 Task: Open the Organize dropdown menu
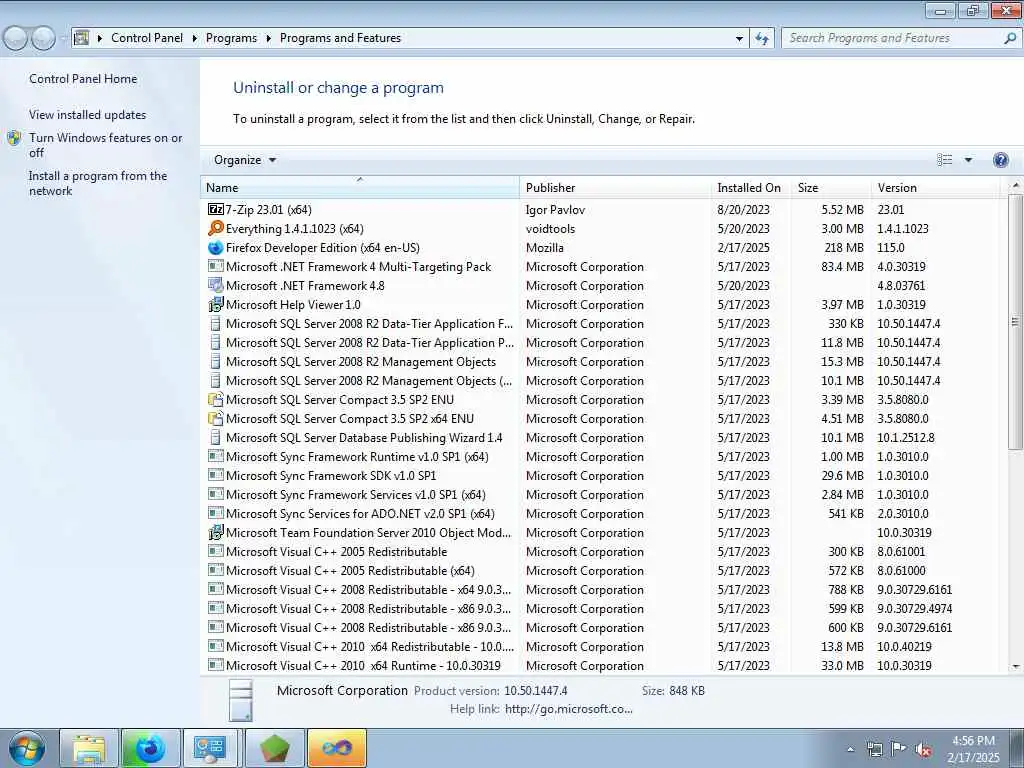tap(245, 160)
